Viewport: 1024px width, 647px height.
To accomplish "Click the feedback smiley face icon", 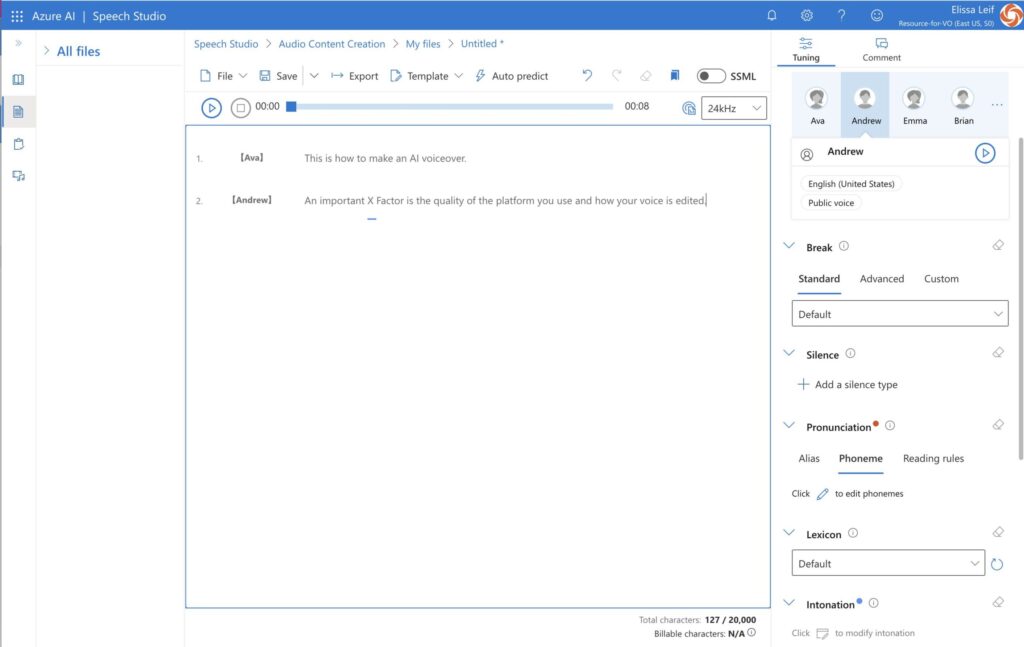I will 877,15.
